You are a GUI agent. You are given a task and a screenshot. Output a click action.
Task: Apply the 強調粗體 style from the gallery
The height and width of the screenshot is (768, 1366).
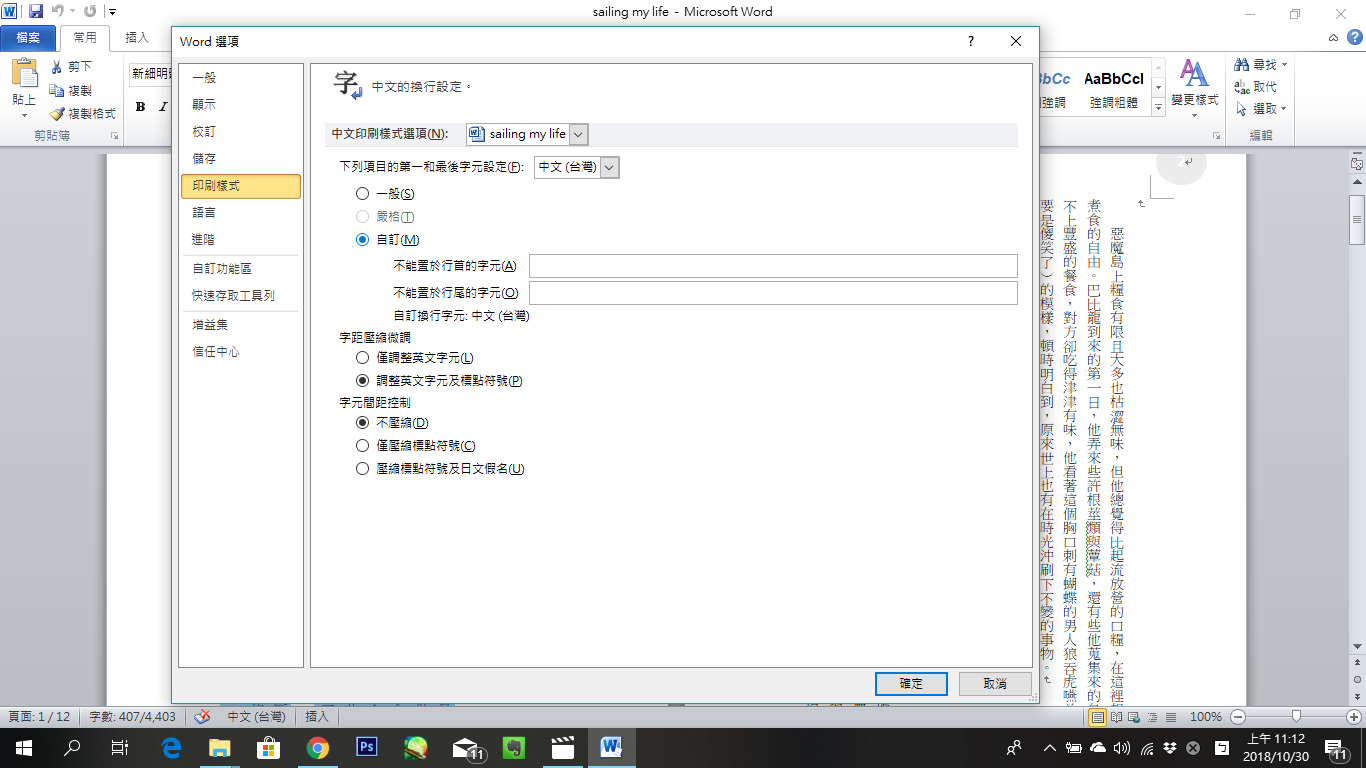(1114, 87)
